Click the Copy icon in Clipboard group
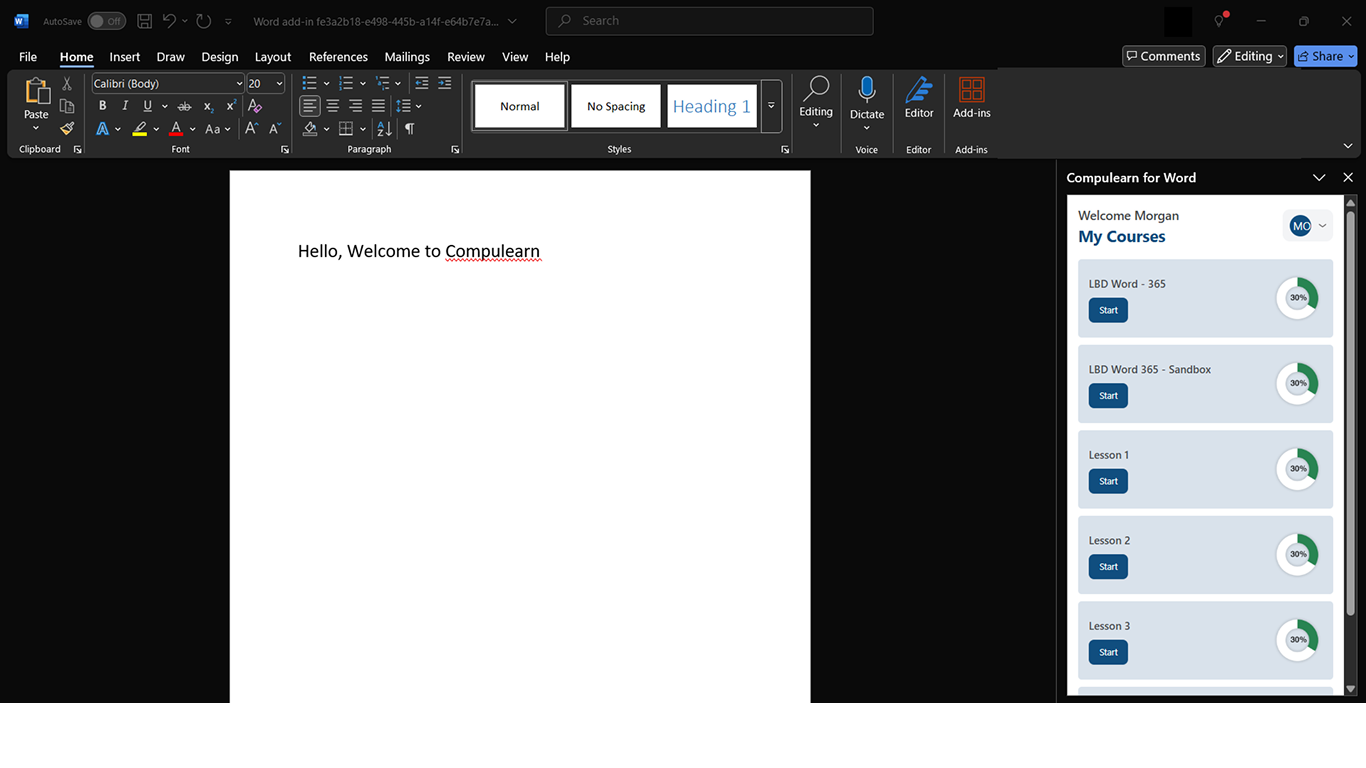This screenshot has width=1366, height=768. [67, 106]
